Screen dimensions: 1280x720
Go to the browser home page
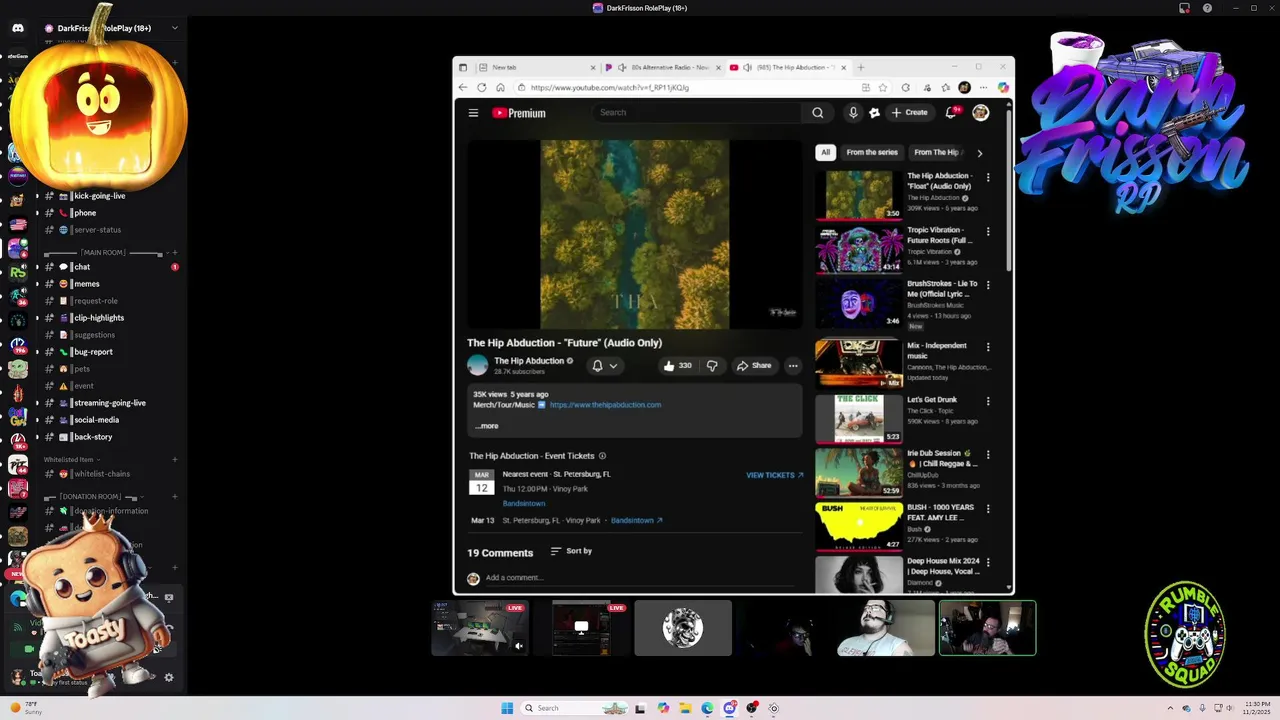[500, 88]
